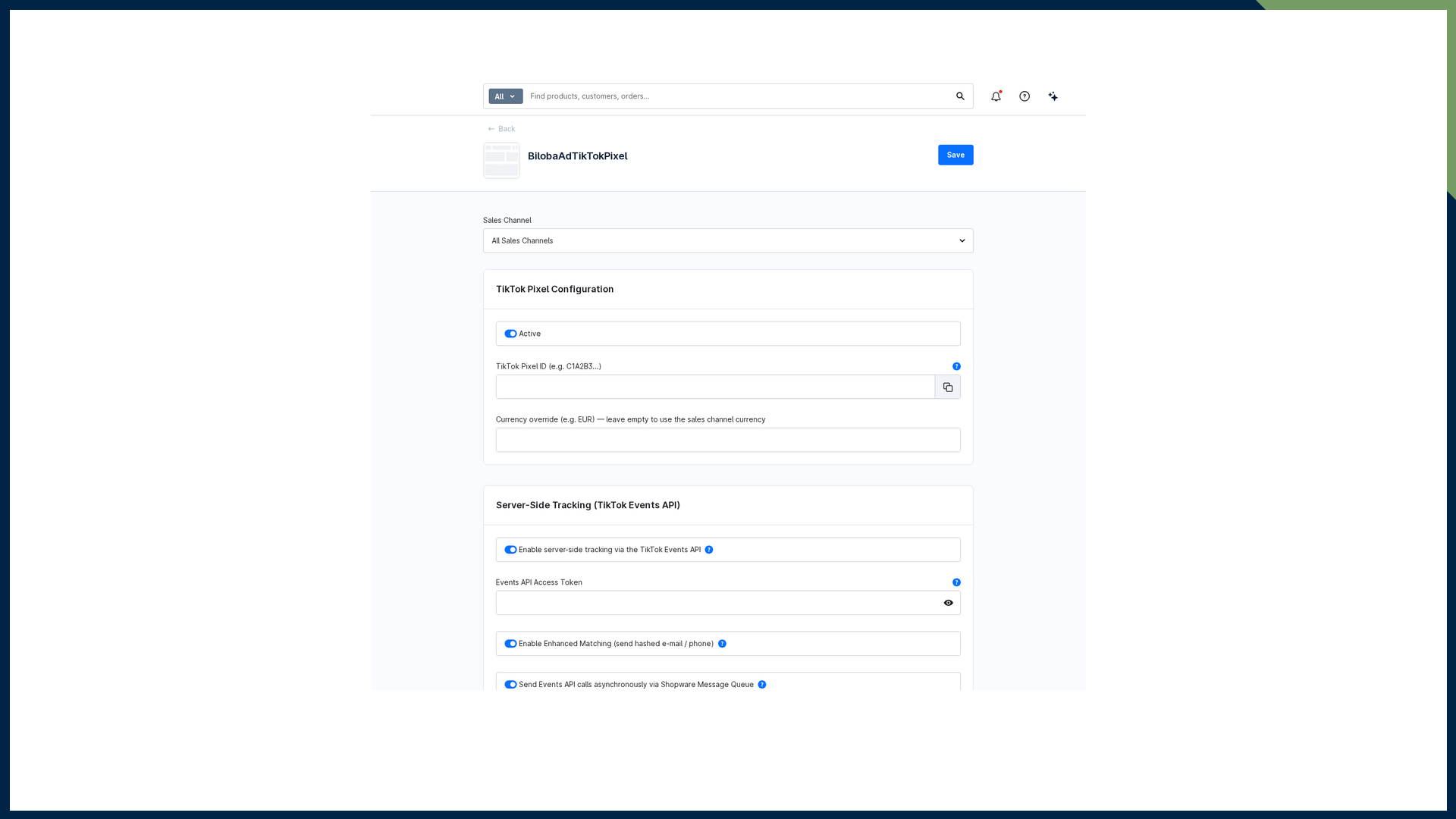
Task: Go back using the Back link
Action: click(x=501, y=129)
